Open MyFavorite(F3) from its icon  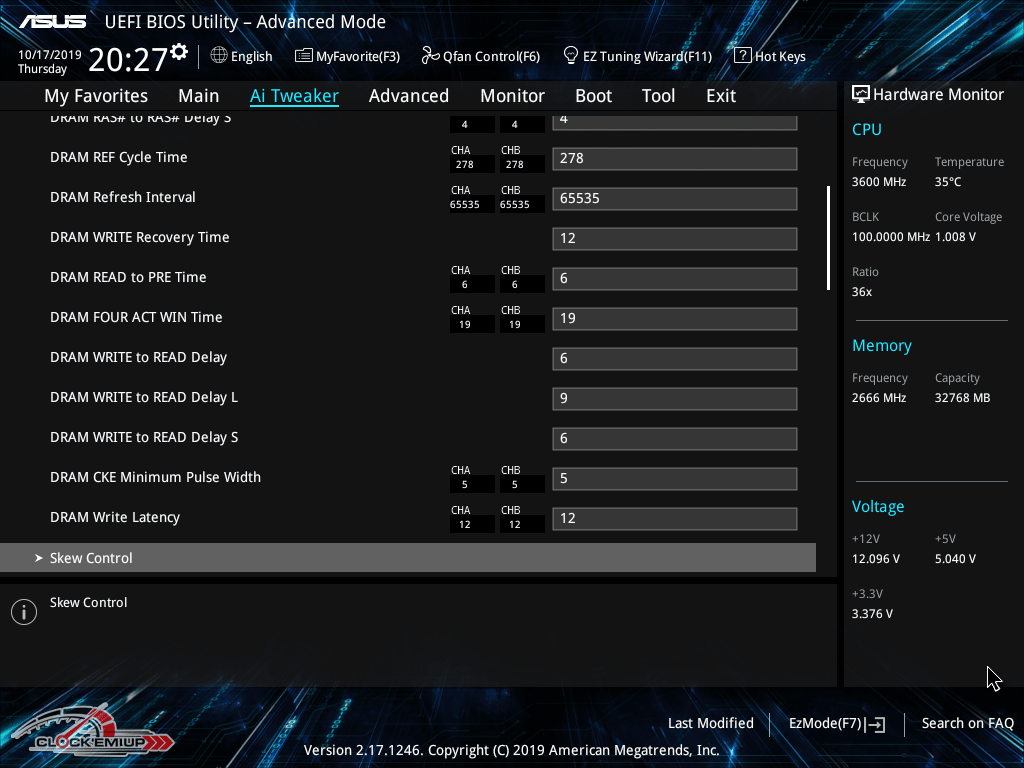[304, 56]
